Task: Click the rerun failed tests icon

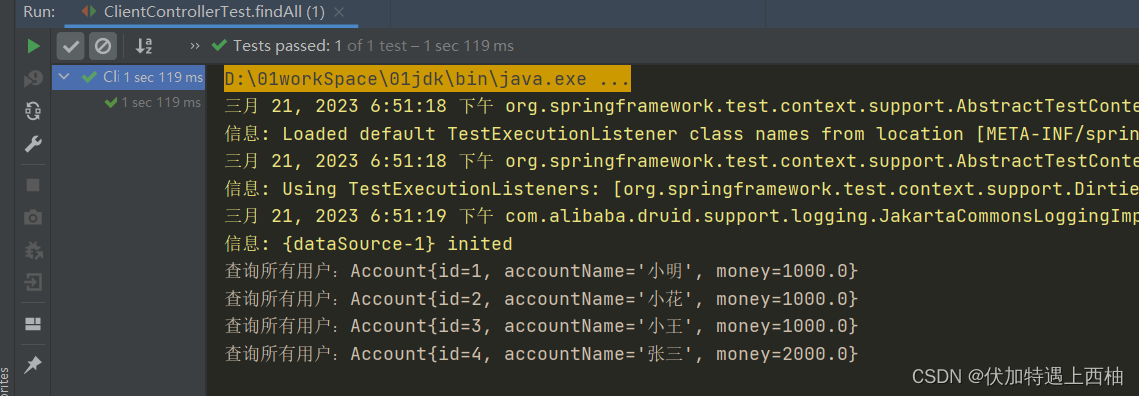Action: 33,78
